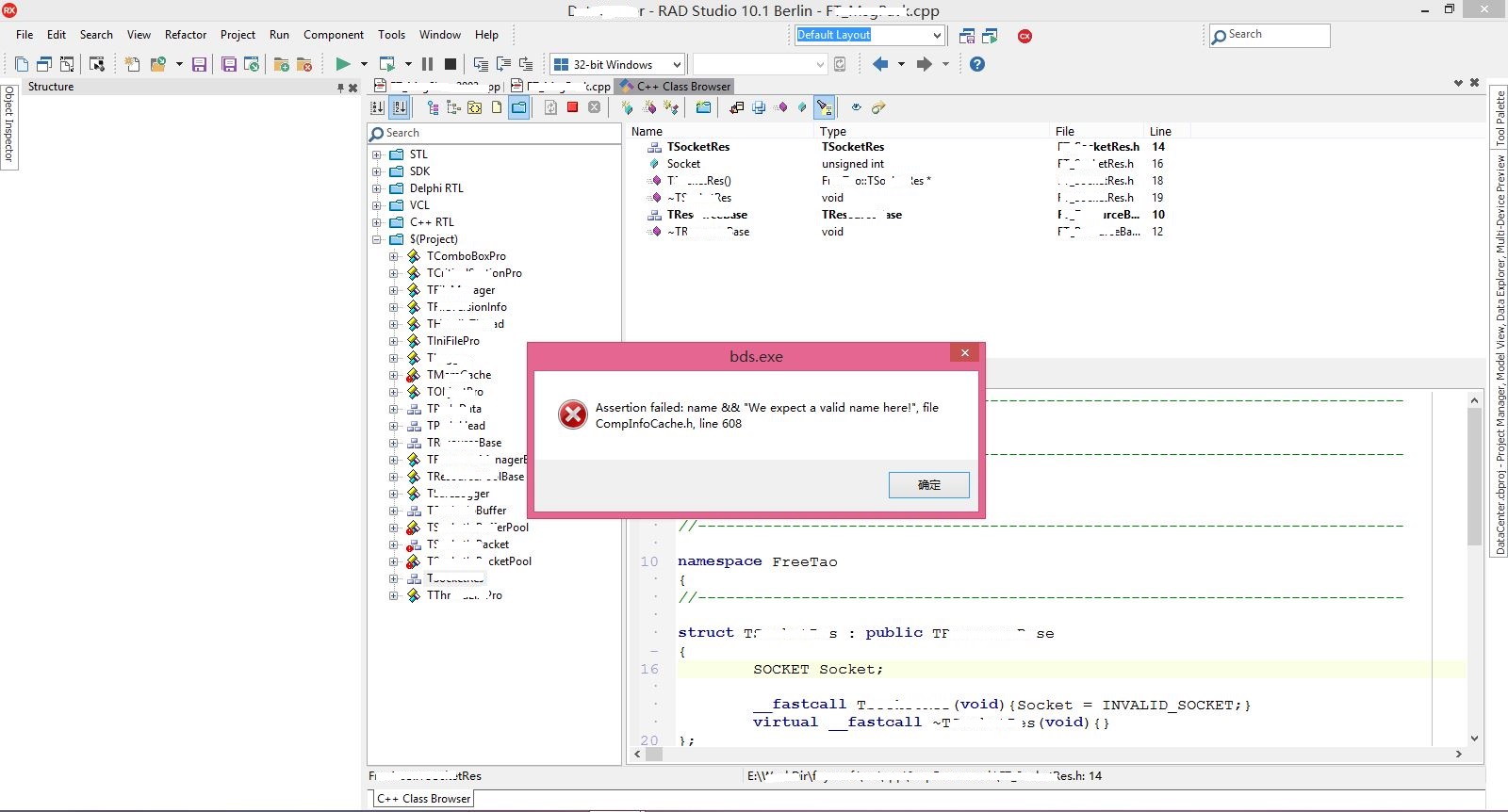Viewport: 1508px width, 812px height.
Task: Collapse the $(Project) tree node
Action: (x=377, y=239)
